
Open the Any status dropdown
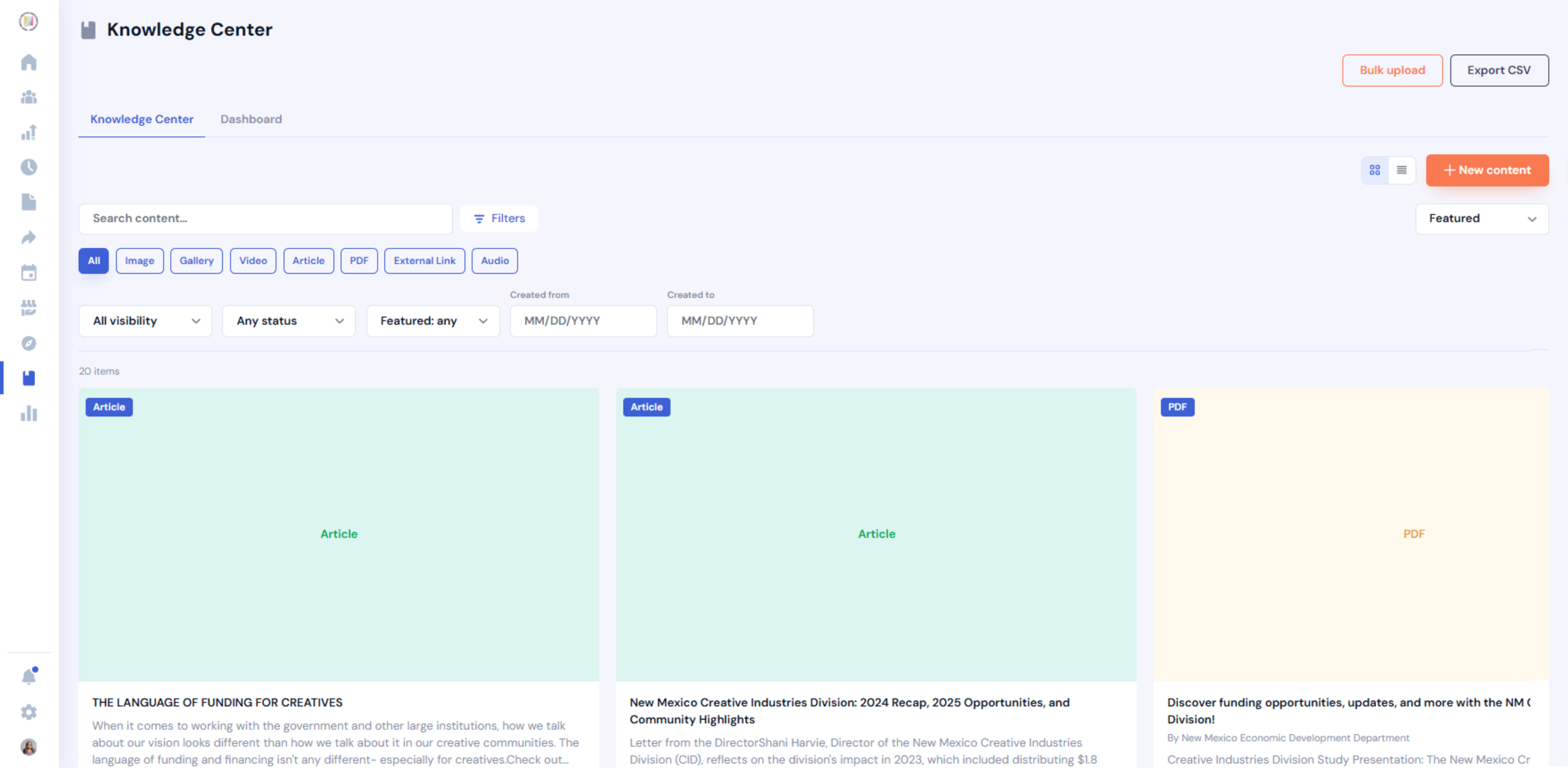tap(289, 321)
